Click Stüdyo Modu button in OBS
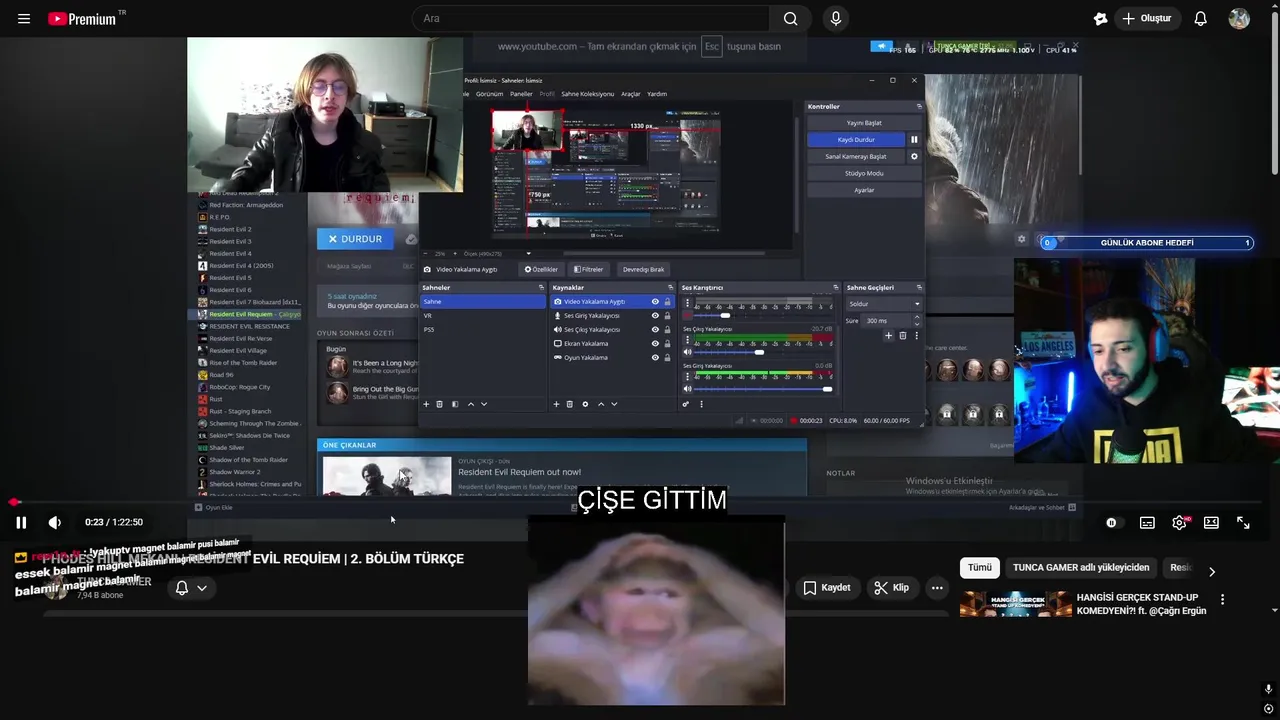 tap(864, 174)
